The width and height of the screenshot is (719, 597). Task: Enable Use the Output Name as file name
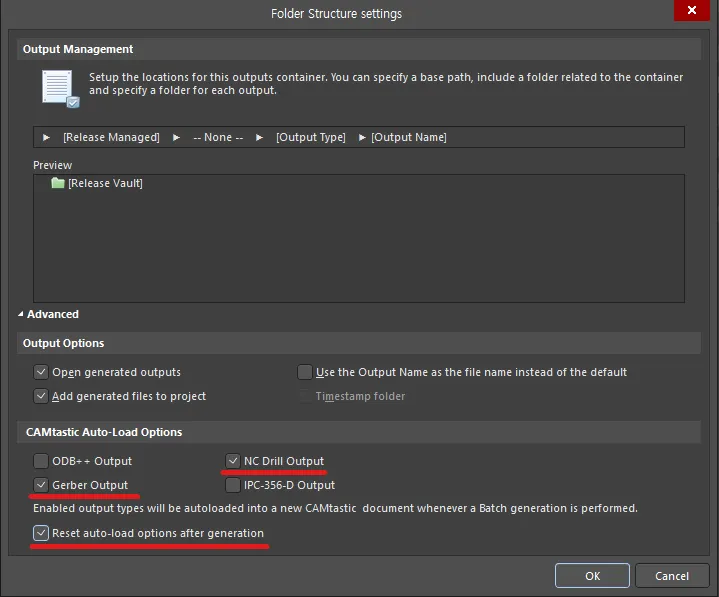(x=304, y=372)
